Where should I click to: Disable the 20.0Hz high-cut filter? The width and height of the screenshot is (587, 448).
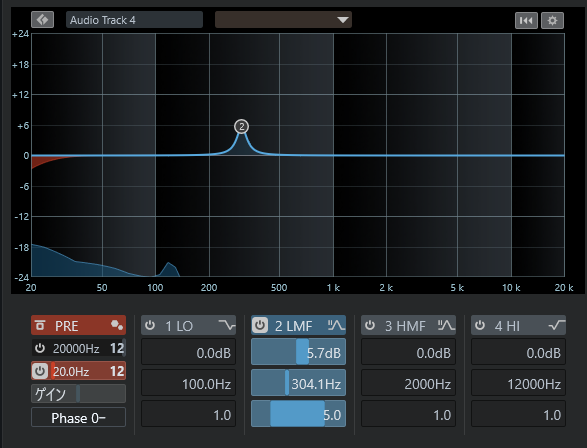pos(40,371)
